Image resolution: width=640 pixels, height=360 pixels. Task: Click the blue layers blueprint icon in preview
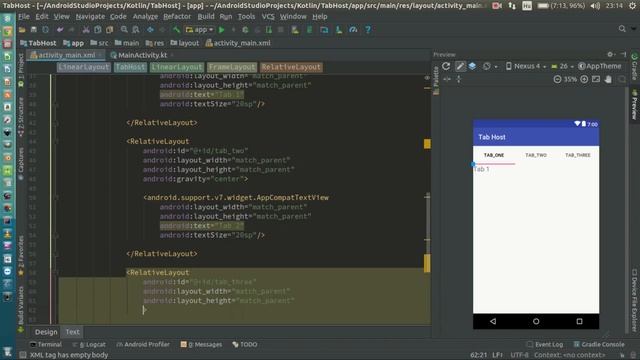click(472, 66)
